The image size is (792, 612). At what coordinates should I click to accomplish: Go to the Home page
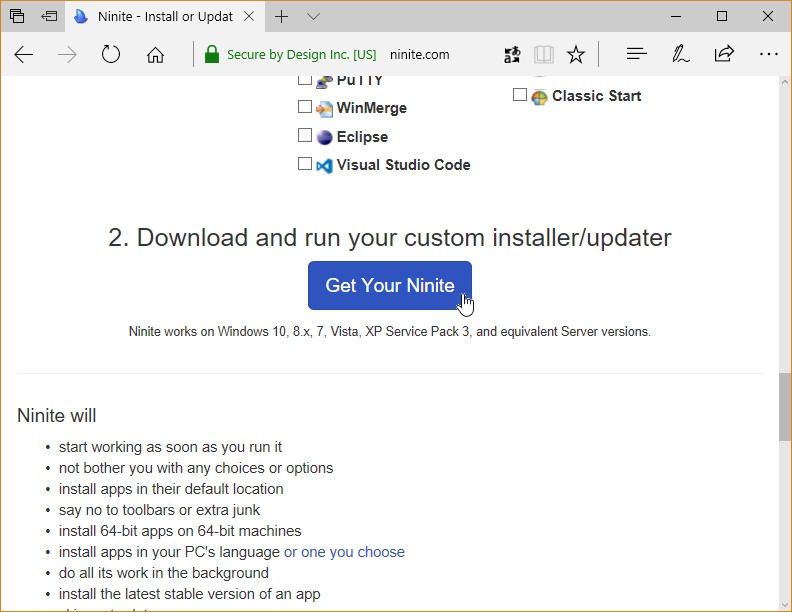[155, 55]
